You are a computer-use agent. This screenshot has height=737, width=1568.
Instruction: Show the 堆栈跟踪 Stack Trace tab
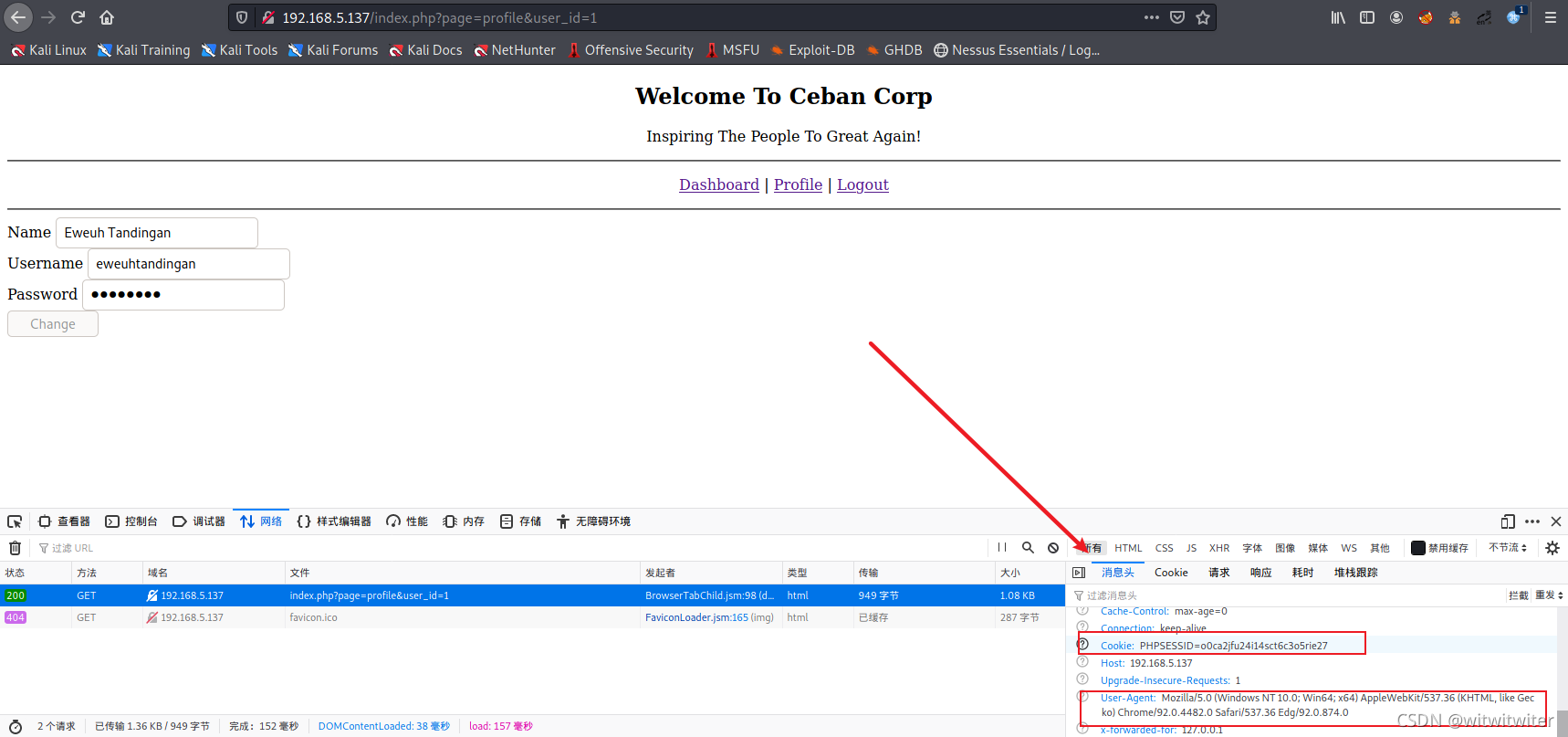[1355, 573]
